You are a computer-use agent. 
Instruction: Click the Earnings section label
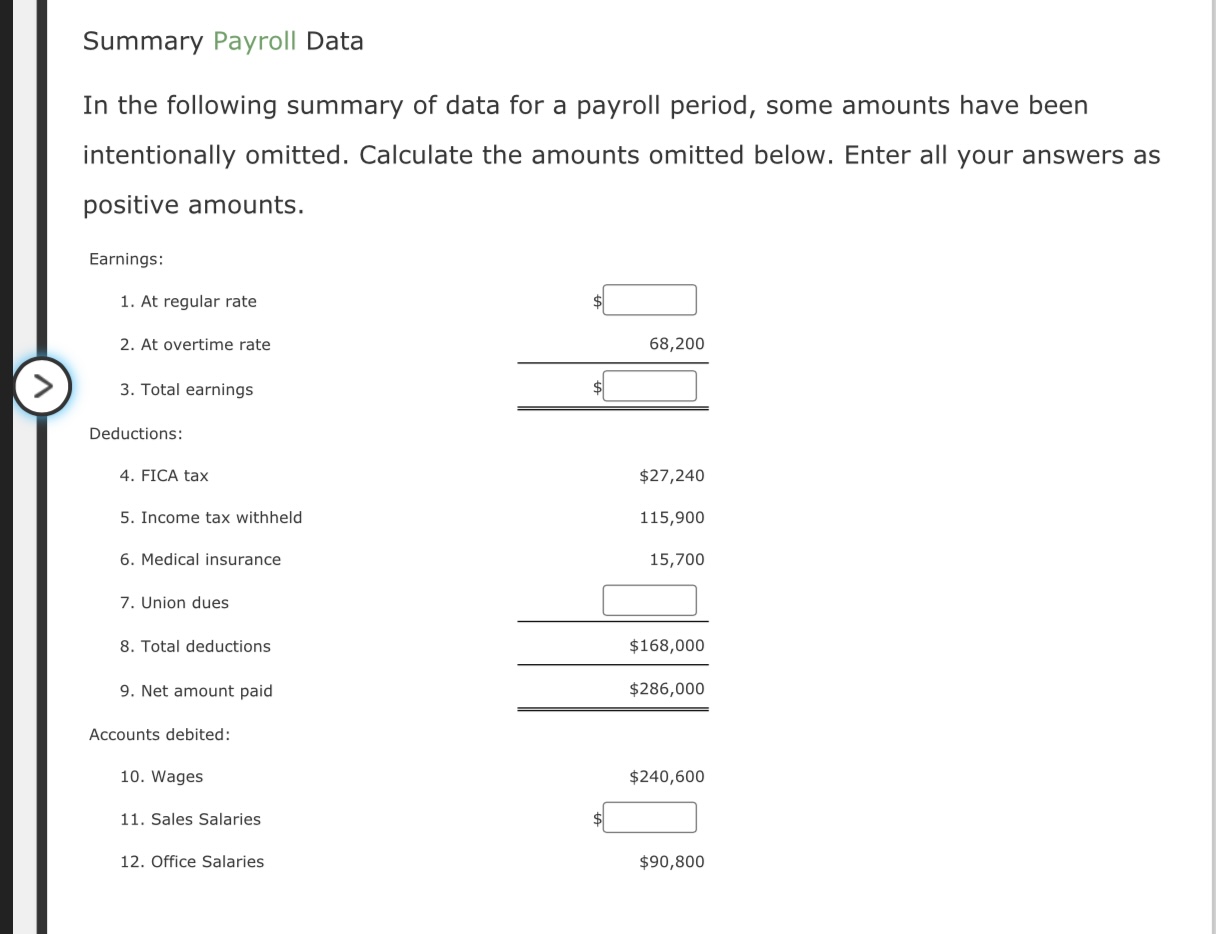click(x=125, y=258)
